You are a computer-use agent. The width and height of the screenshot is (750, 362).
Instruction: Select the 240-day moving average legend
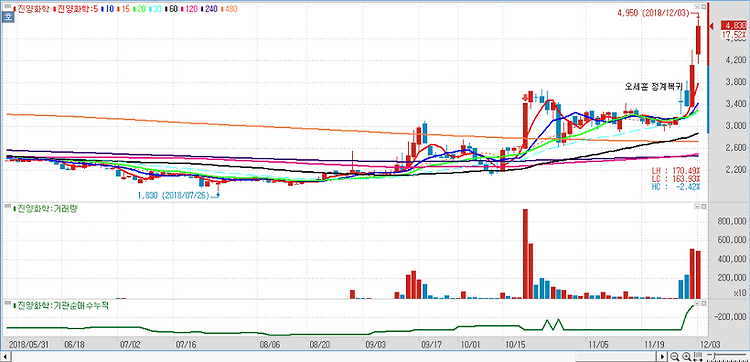coord(210,9)
